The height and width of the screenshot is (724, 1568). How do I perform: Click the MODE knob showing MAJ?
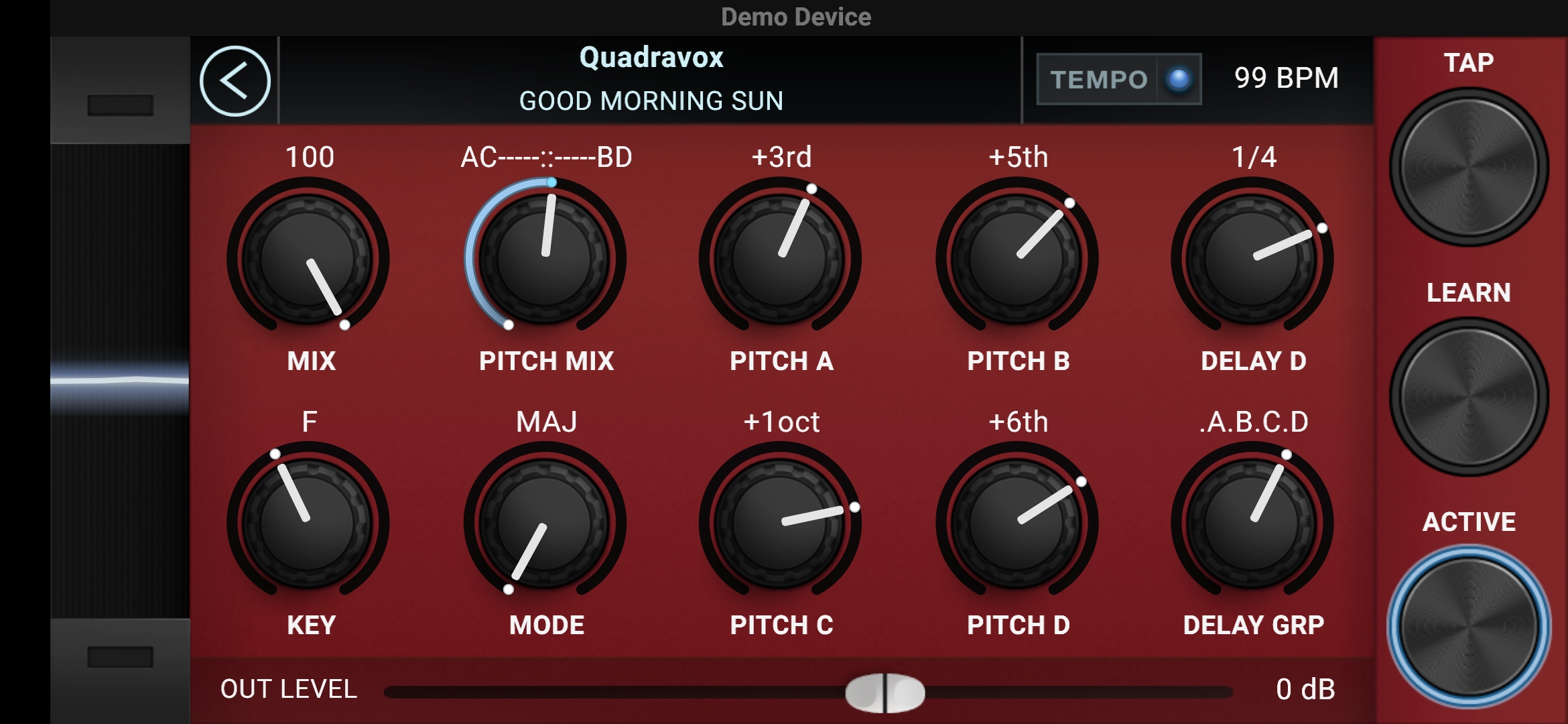pos(545,522)
